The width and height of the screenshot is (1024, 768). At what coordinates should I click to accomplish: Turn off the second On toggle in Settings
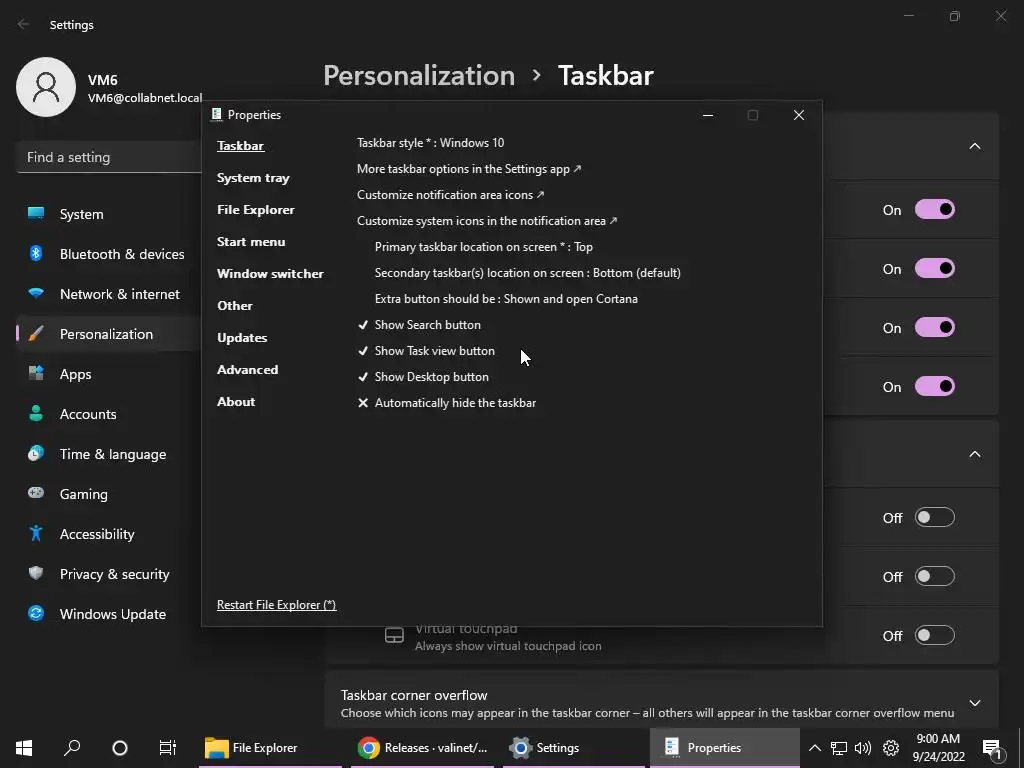point(935,268)
